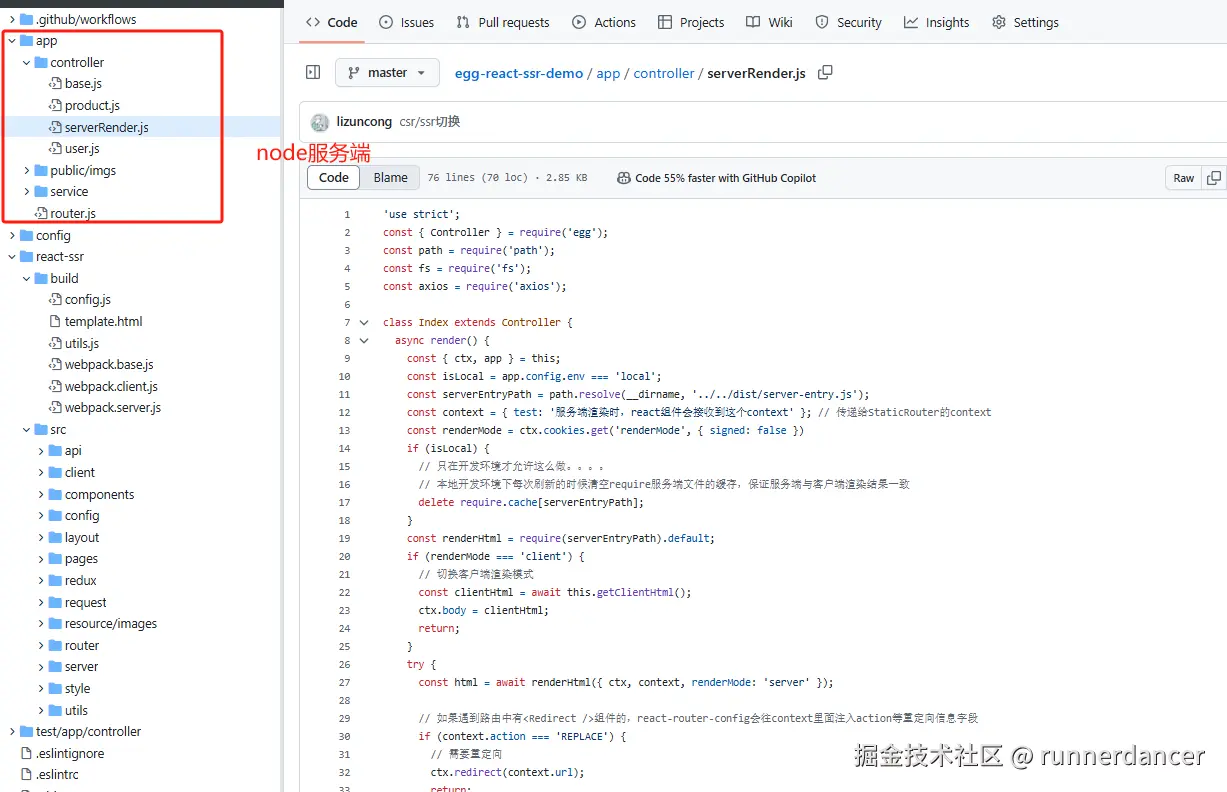The height and width of the screenshot is (792, 1227).
Task: Switch to Projects tab
Action: click(x=691, y=22)
